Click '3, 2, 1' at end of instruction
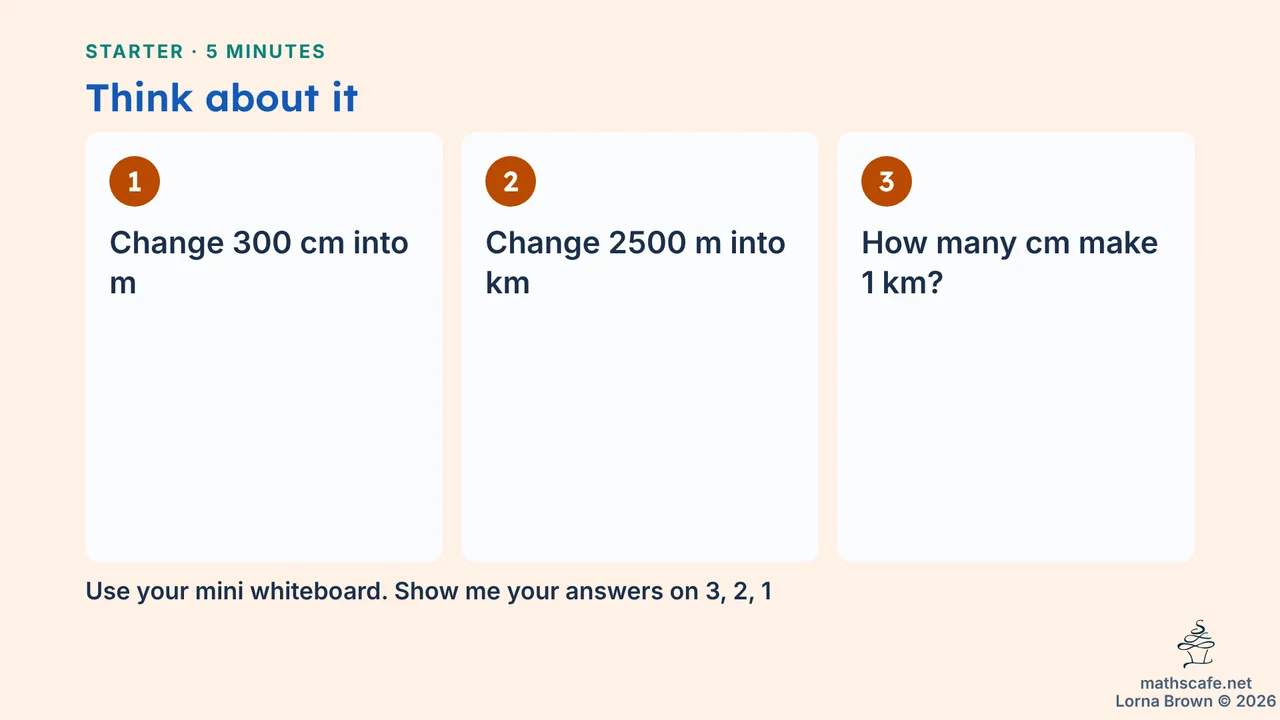 [737, 591]
